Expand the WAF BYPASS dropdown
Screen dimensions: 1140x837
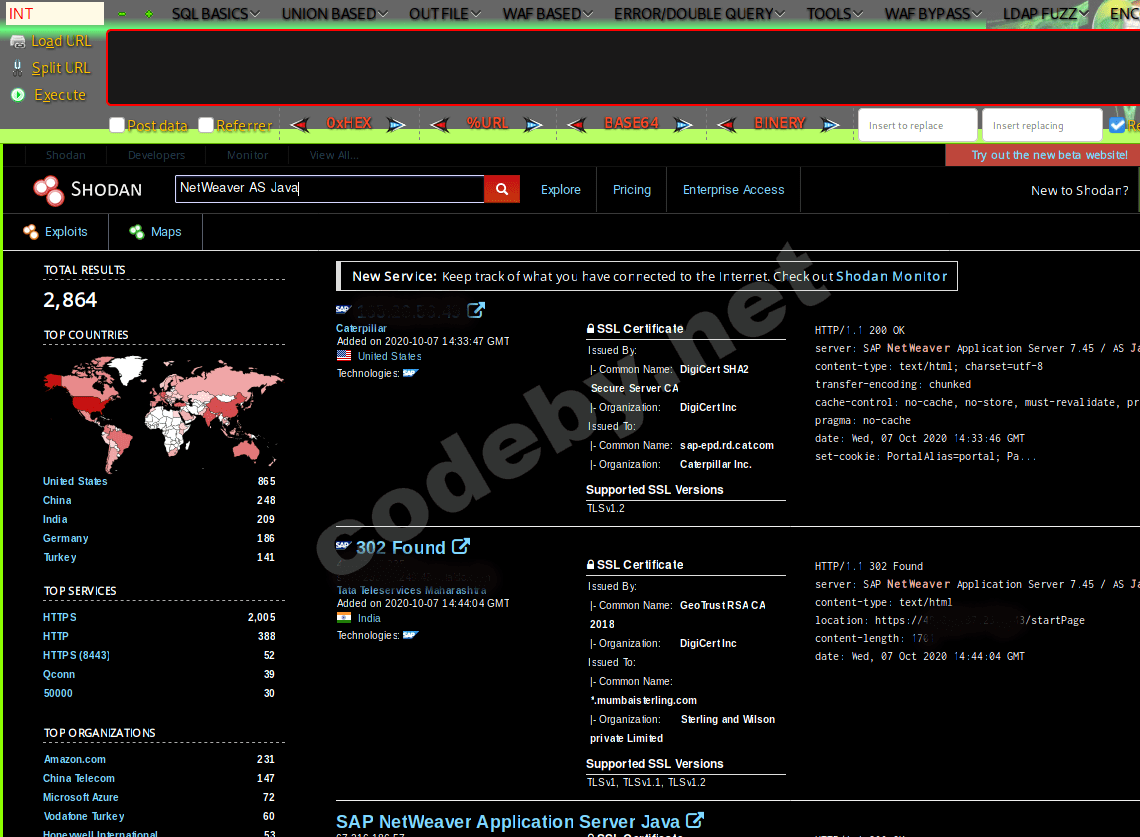[934, 14]
